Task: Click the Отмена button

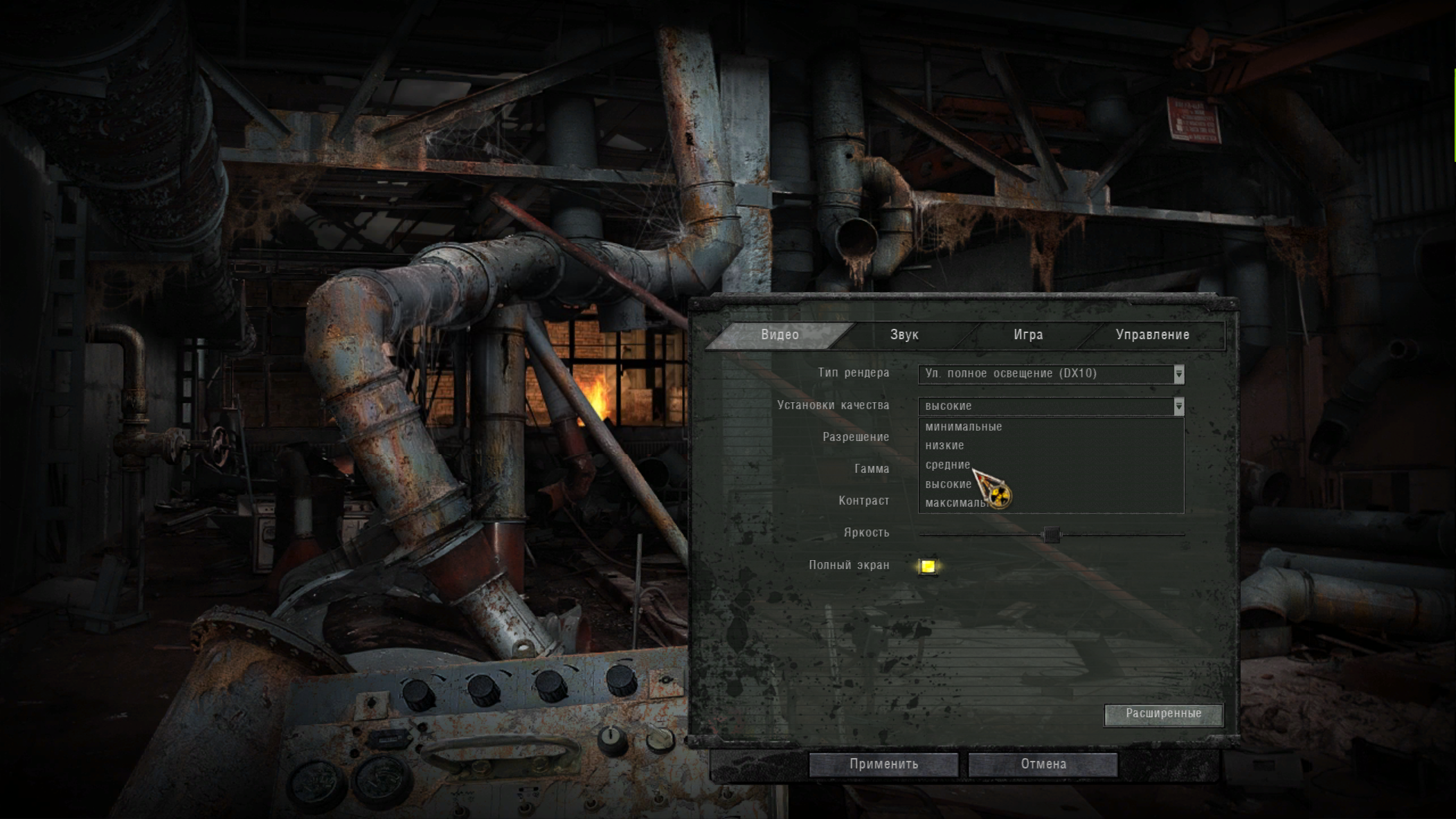Action: (x=1043, y=764)
